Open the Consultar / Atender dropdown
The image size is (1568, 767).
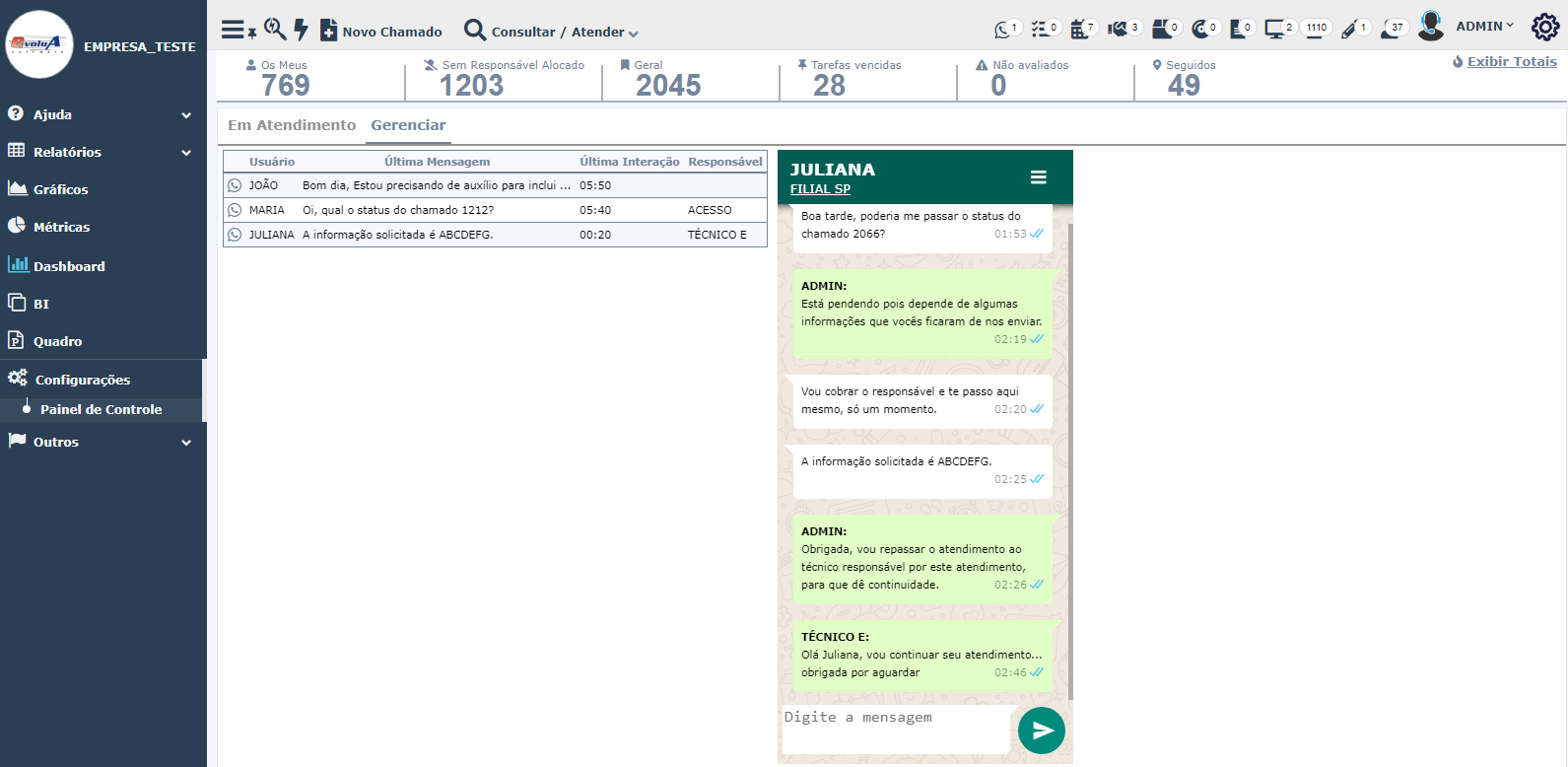click(x=551, y=31)
